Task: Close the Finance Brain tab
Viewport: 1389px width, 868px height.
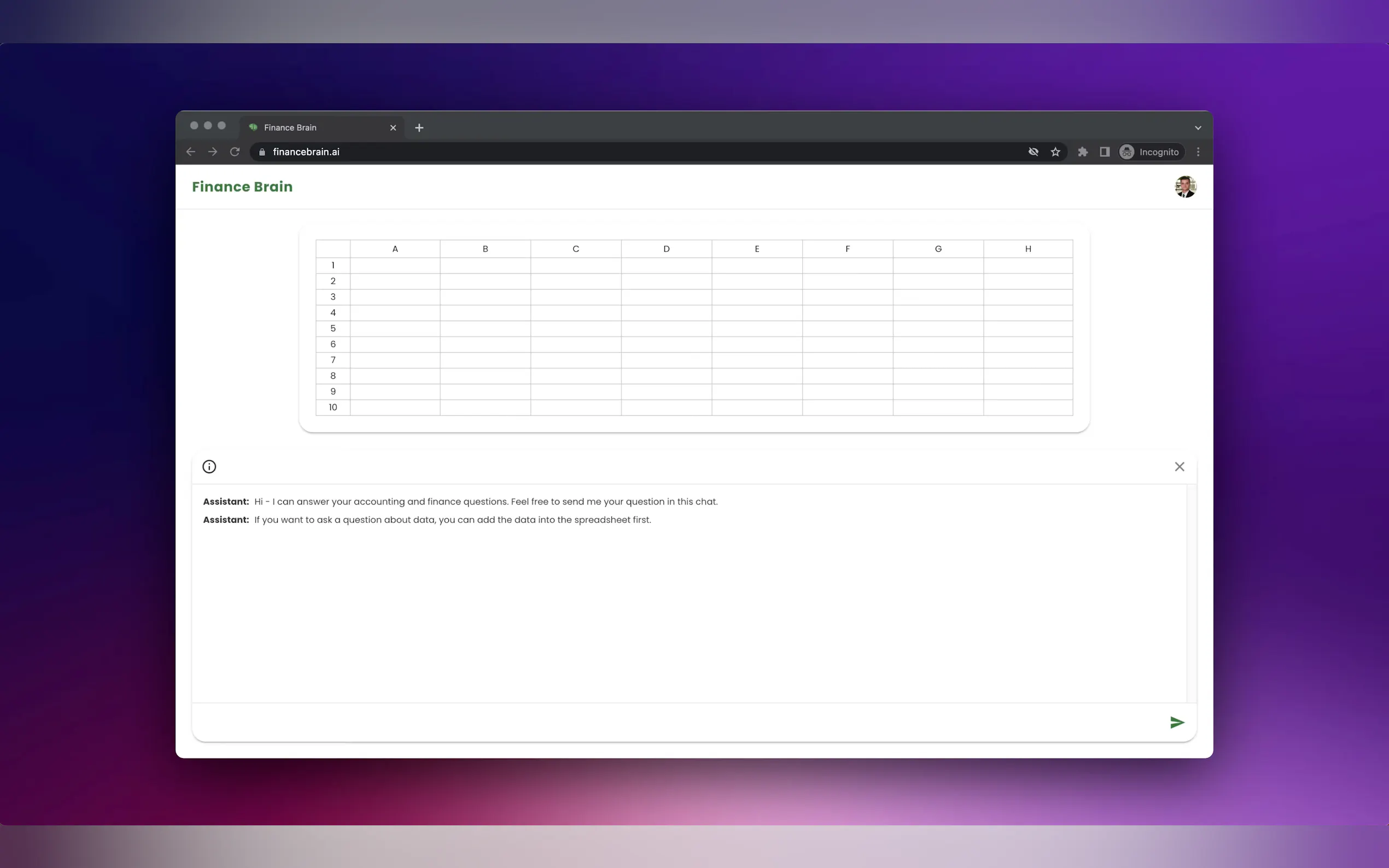Action: point(393,128)
